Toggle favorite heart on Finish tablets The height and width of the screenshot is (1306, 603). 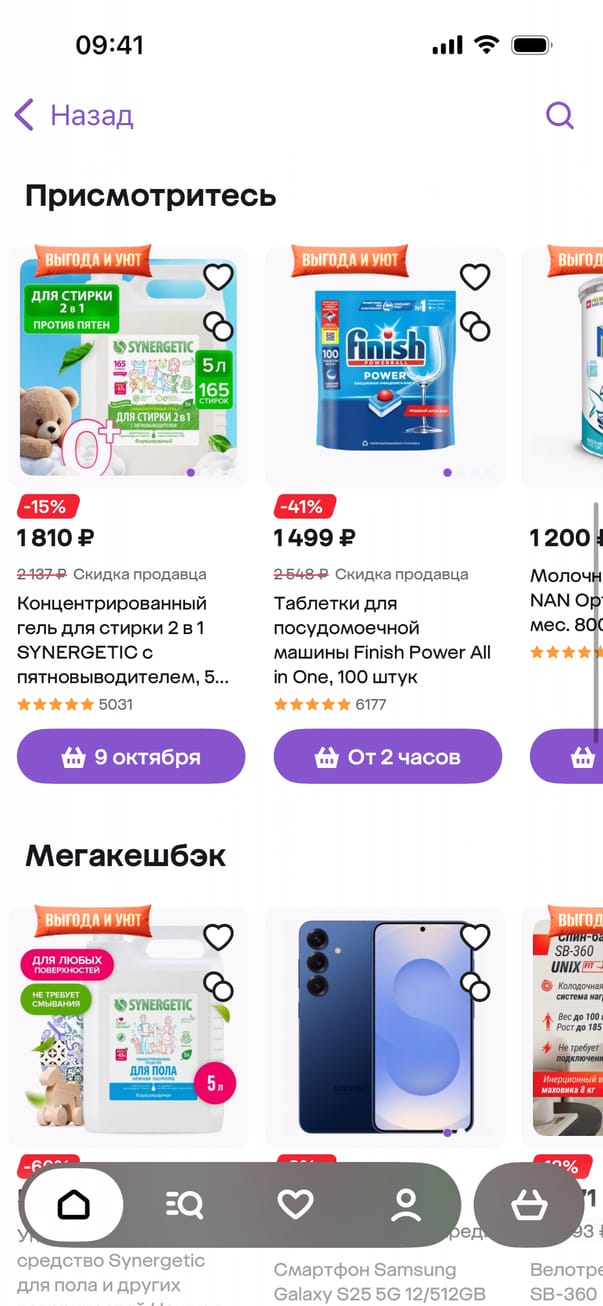point(475,276)
